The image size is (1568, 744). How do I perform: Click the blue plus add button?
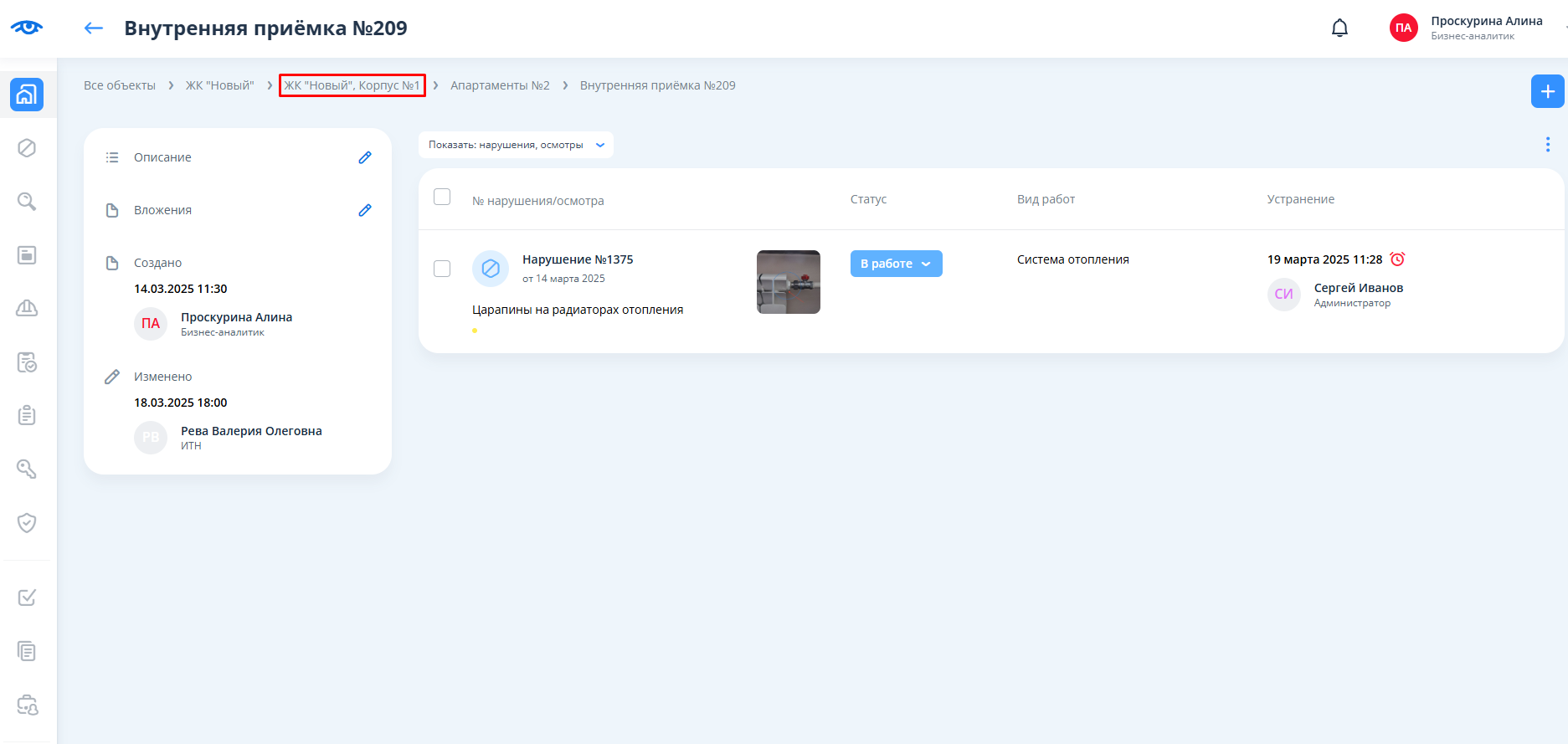(x=1547, y=91)
